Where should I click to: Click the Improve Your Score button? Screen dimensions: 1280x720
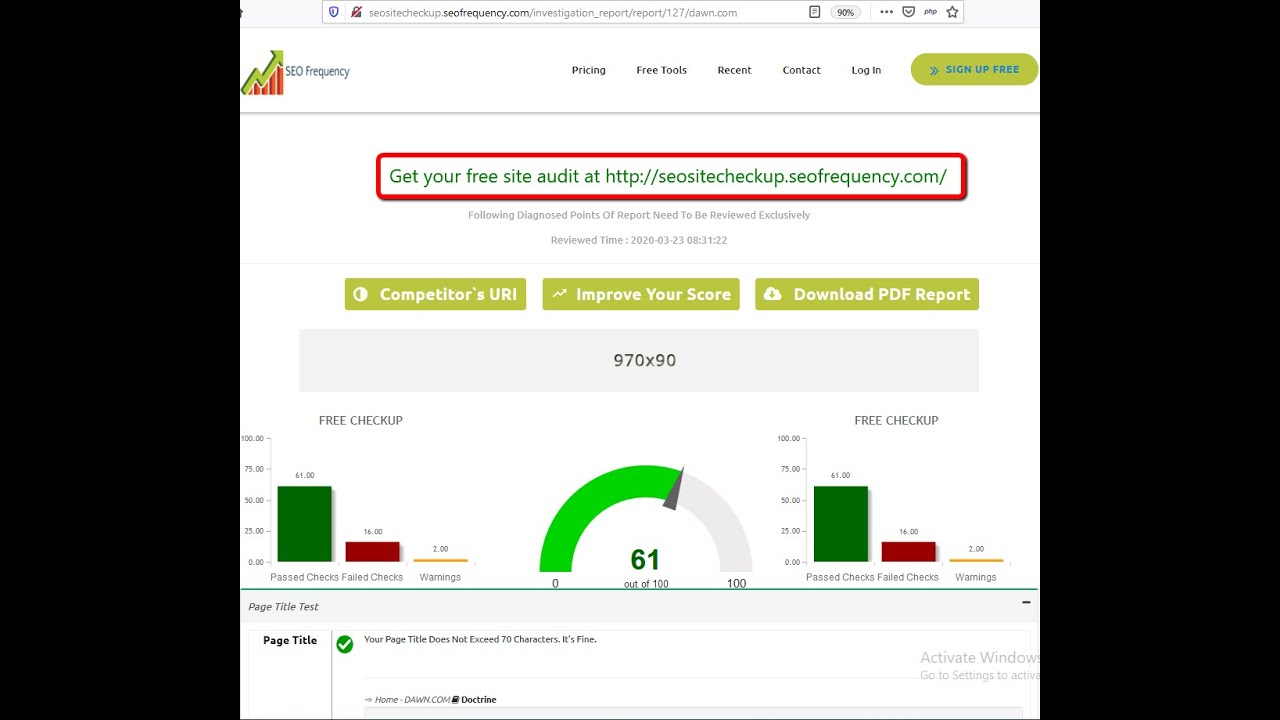[x=641, y=294]
